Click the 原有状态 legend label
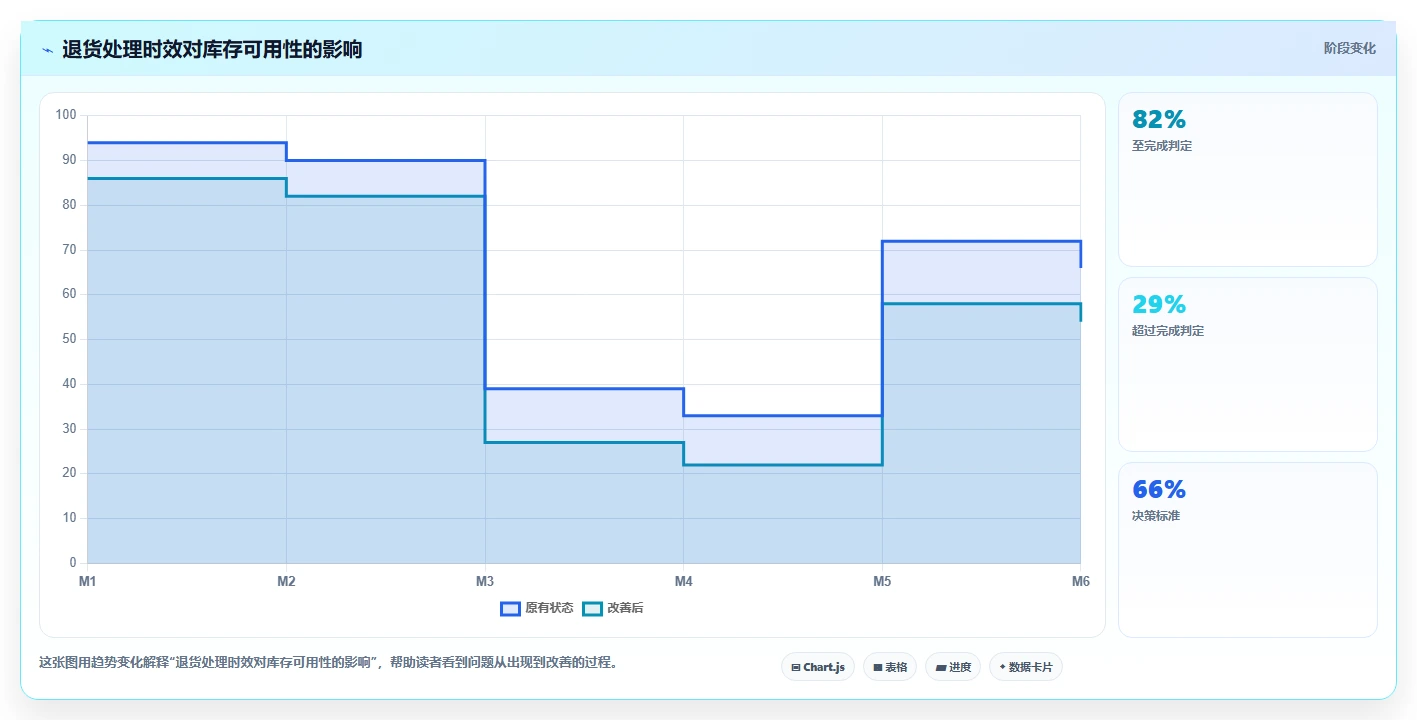 click(549, 608)
